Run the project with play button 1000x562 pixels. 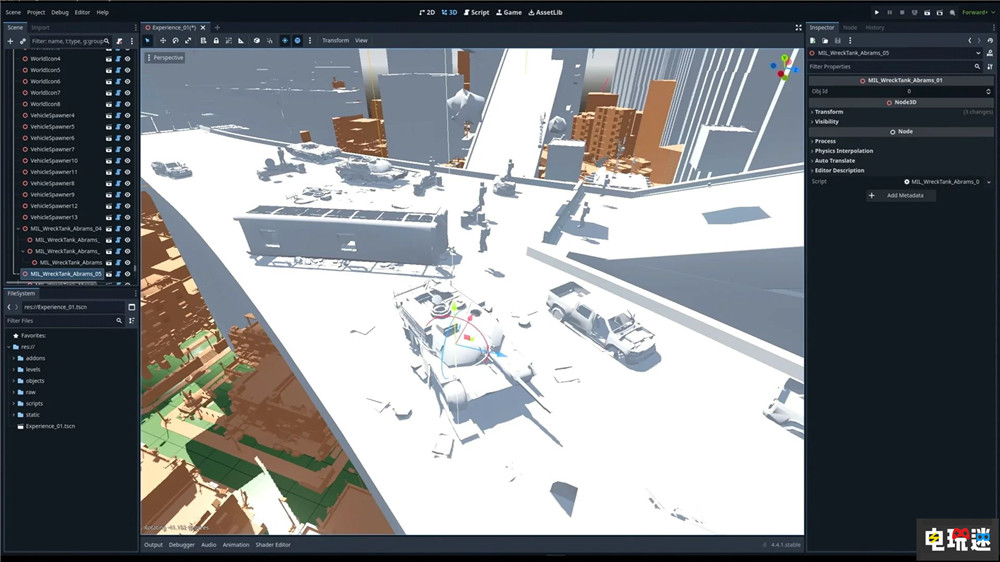877,12
